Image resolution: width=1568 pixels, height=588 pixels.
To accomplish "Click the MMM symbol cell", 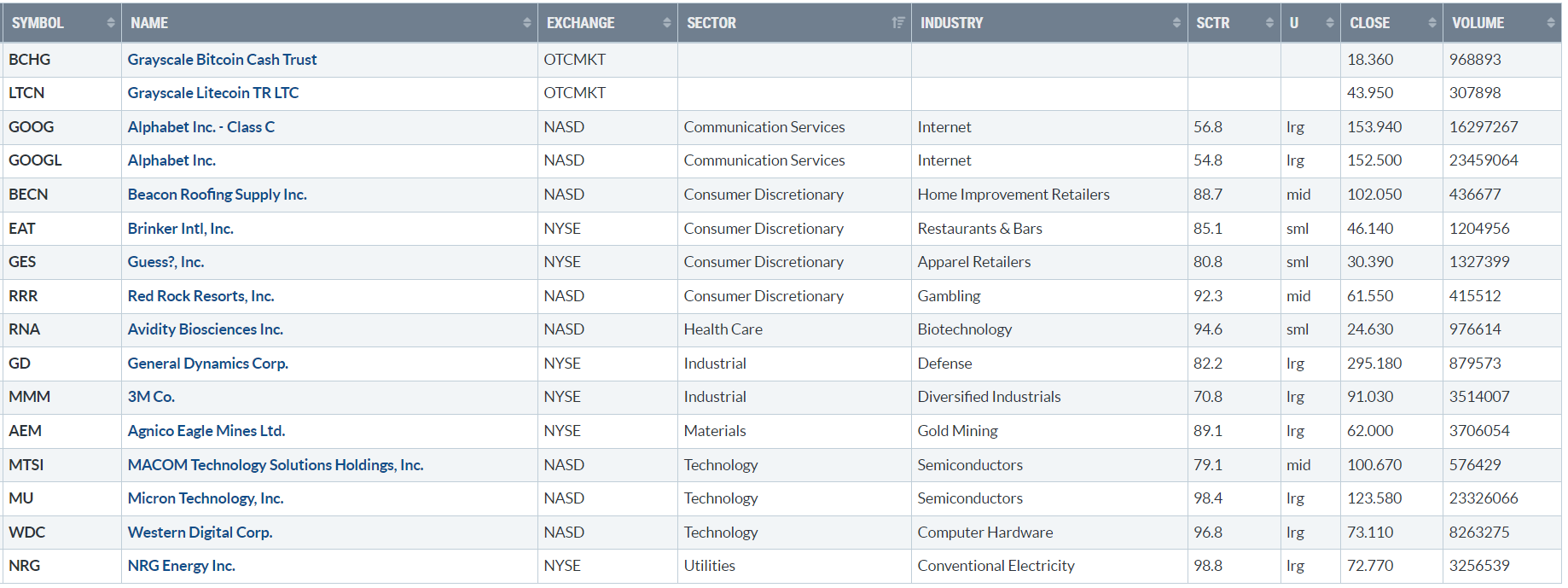I will pyautogui.click(x=30, y=397).
